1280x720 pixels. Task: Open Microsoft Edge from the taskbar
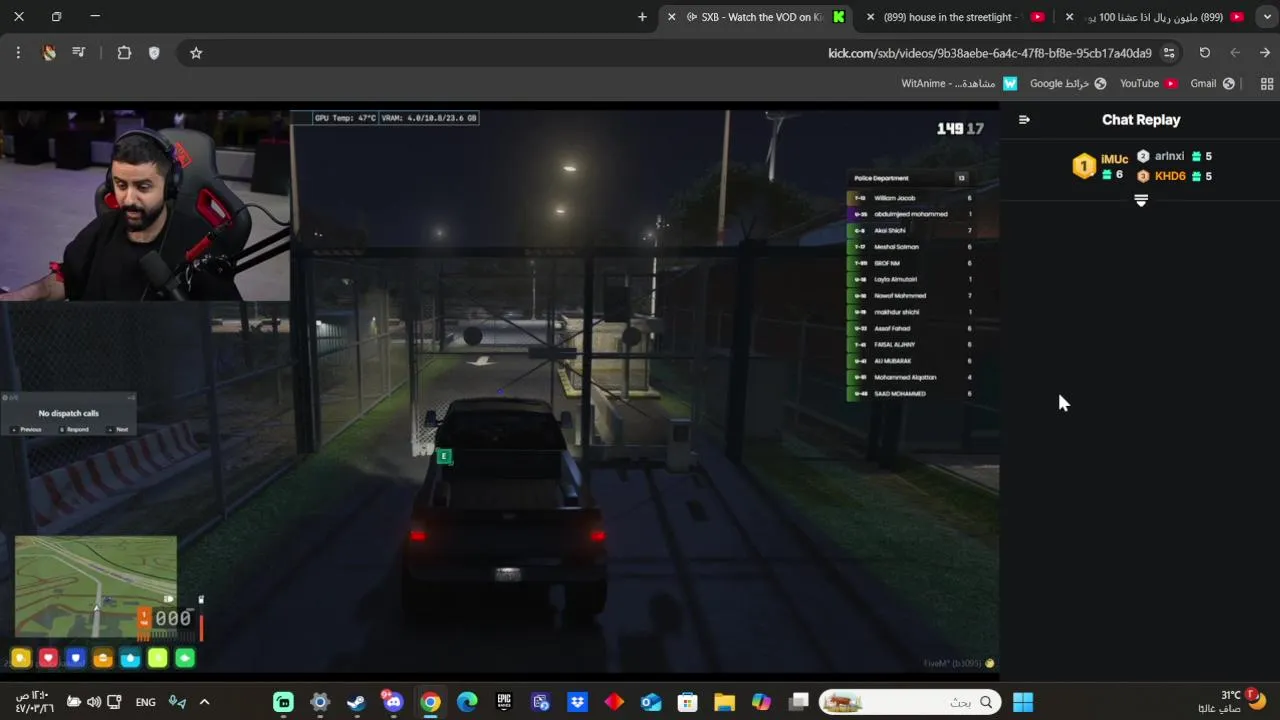tap(467, 702)
